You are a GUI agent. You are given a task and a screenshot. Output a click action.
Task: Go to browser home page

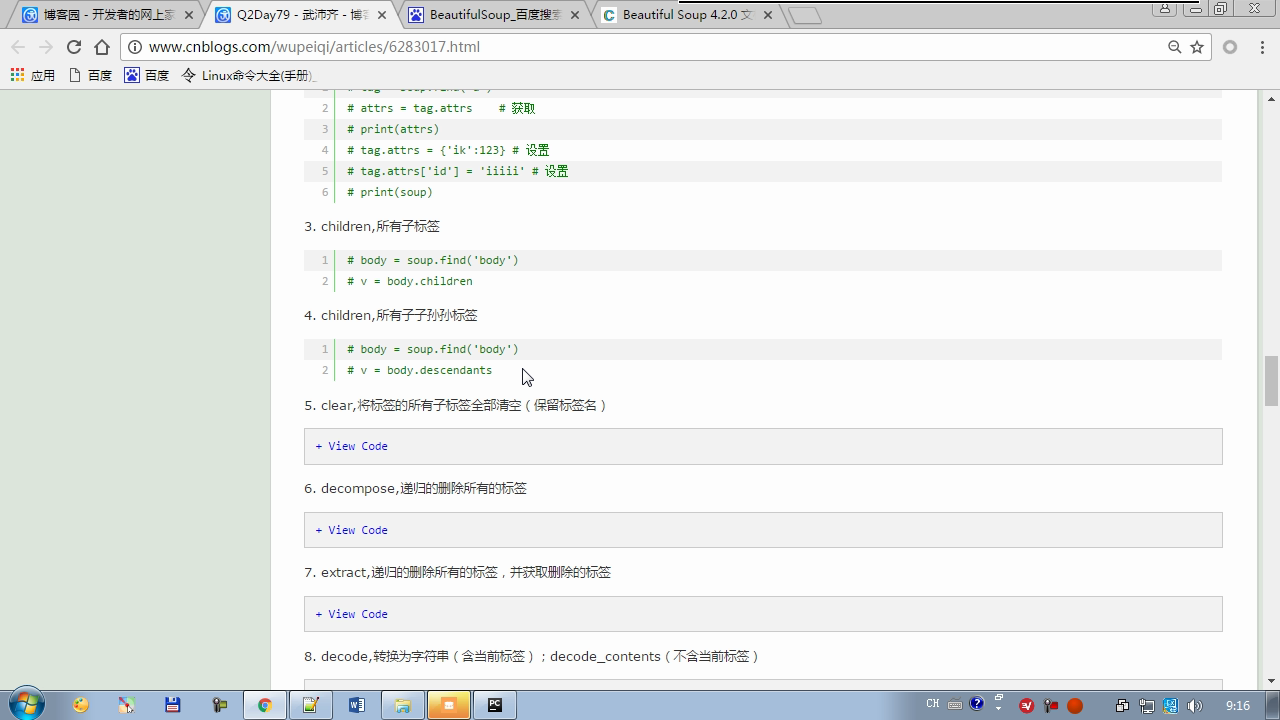(x=101, y=47)
